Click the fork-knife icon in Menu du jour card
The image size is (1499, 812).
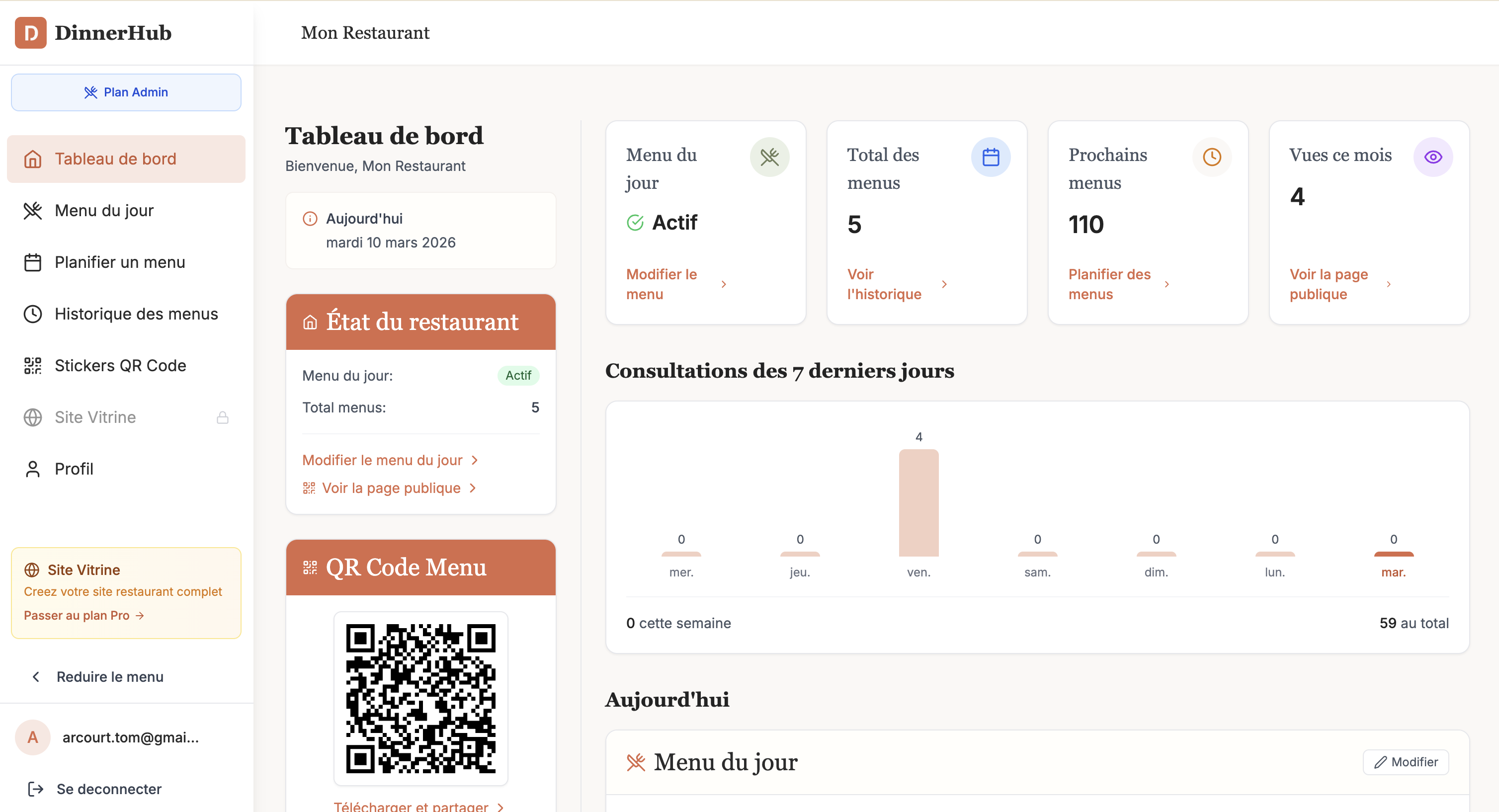point(769,157)
